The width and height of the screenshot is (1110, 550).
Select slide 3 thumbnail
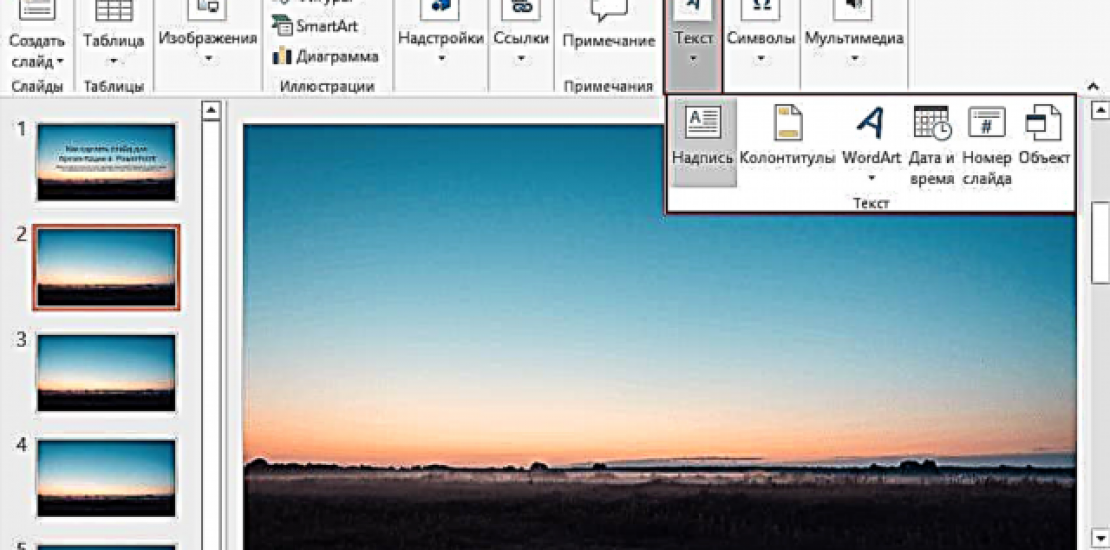pos(106,372)
